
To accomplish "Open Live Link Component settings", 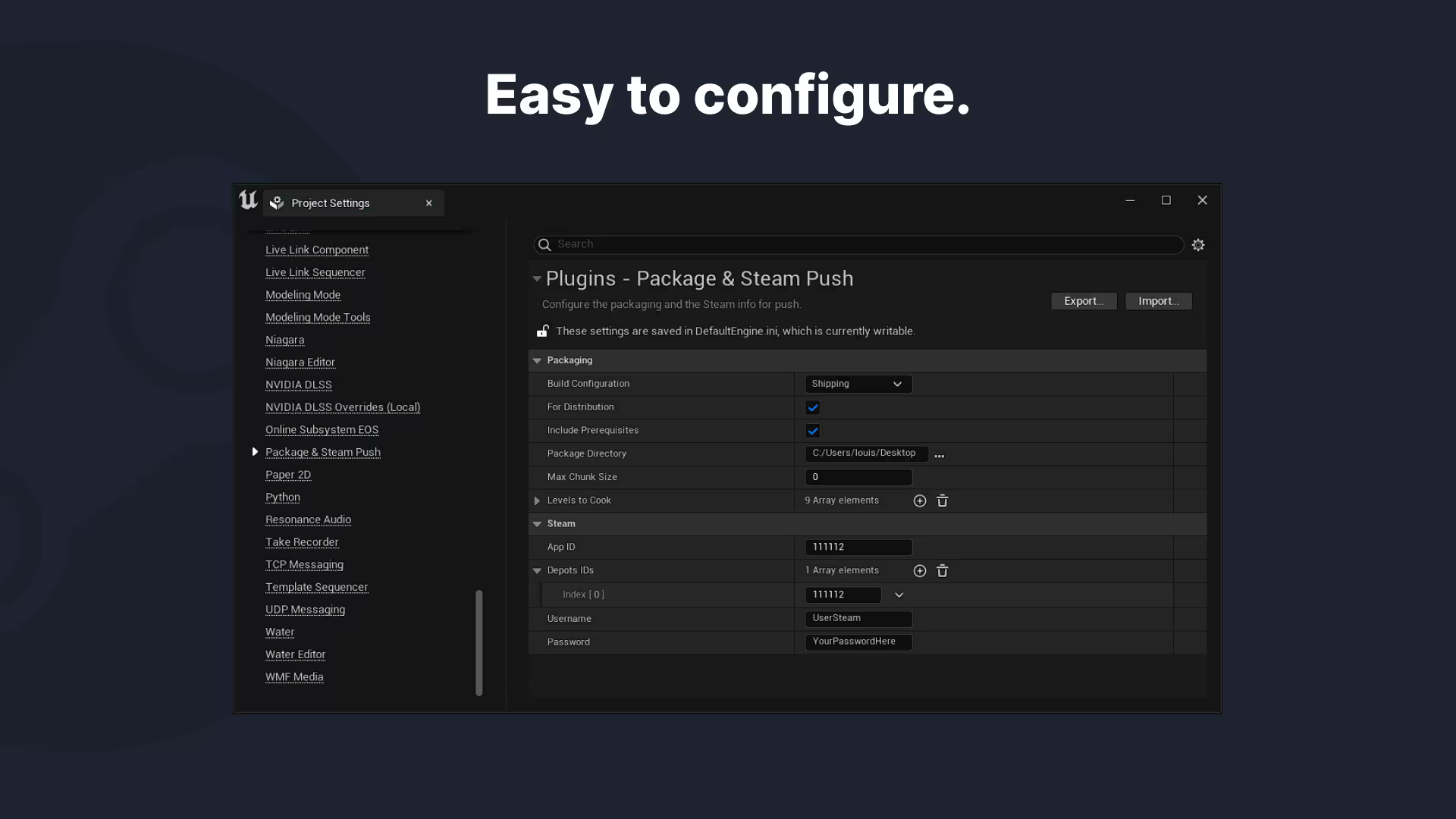I will click(x=317, y=249).
